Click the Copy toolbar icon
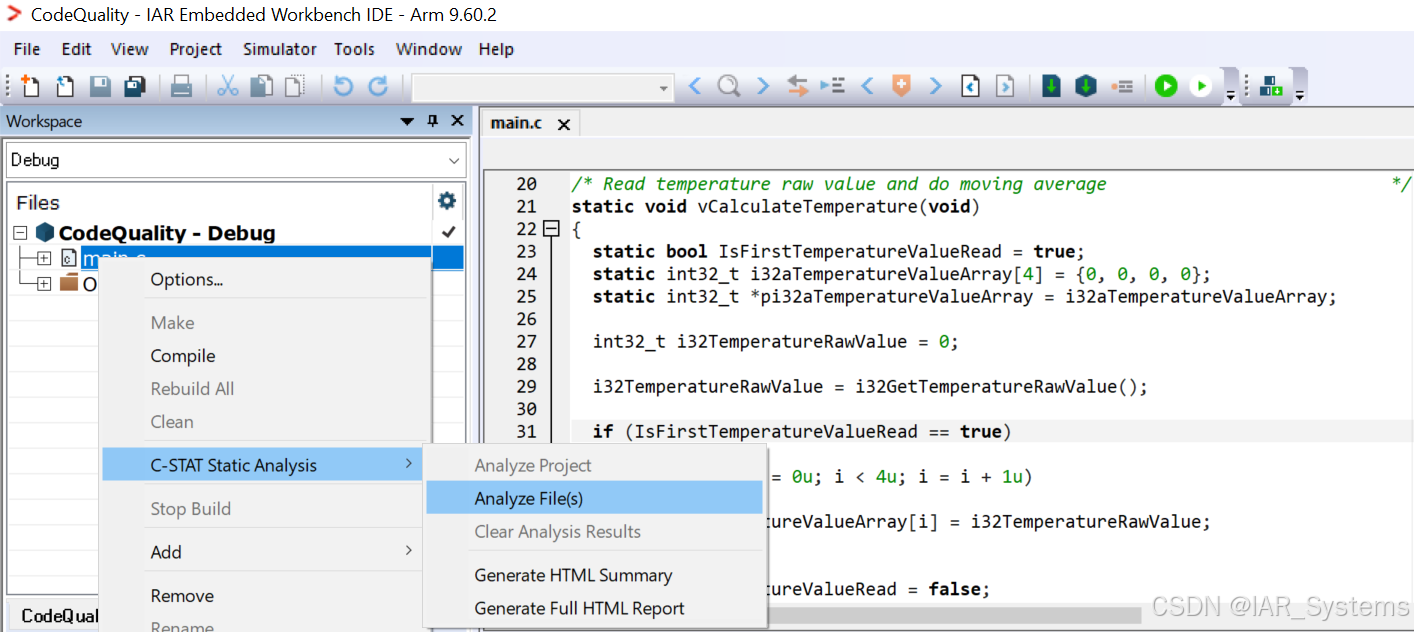The image size is (1414, 632). point(262,87)
